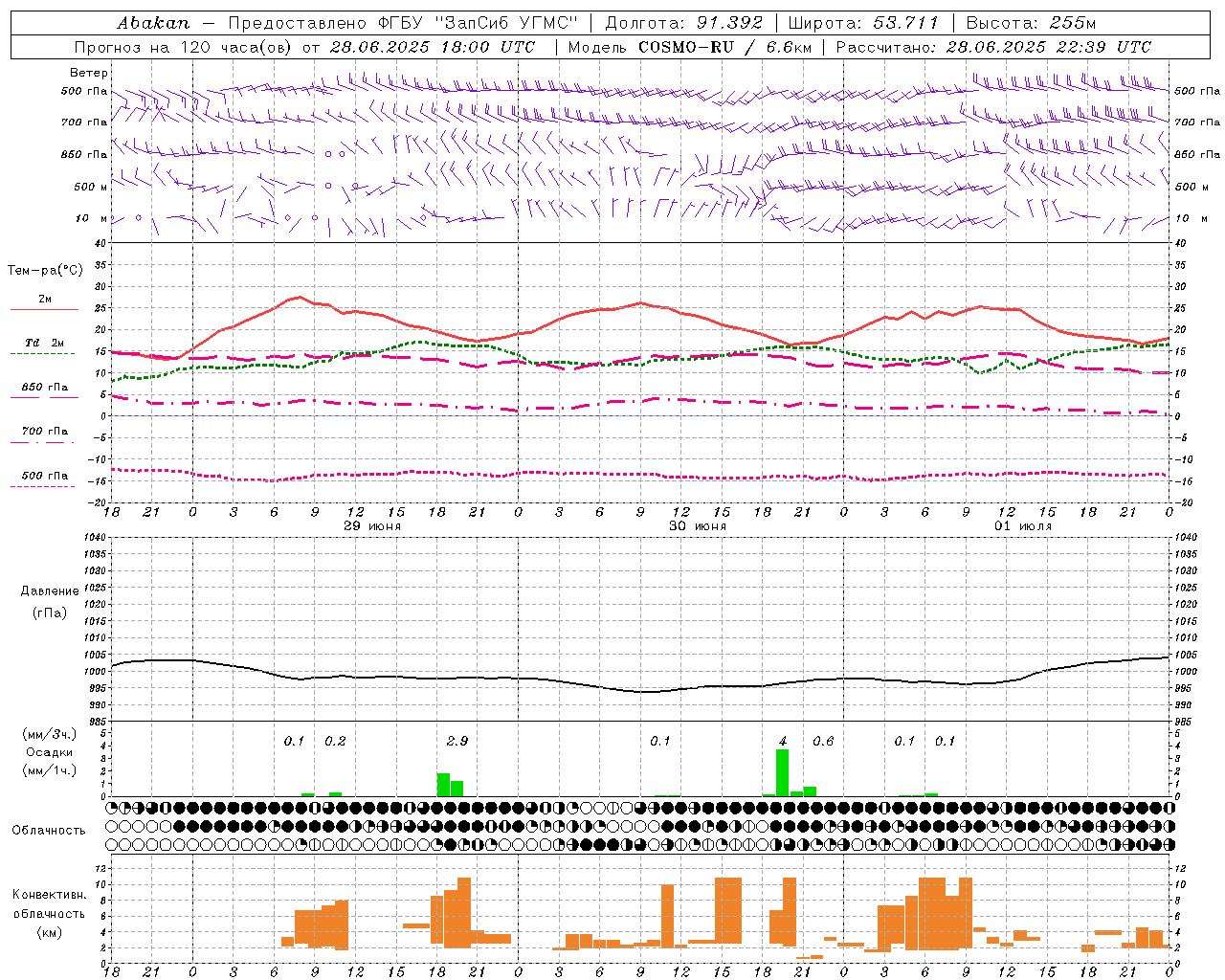The width and height of the screenshot is (1225, 980).
Task: Click the Ветер panel label
Action: point(89,73)
